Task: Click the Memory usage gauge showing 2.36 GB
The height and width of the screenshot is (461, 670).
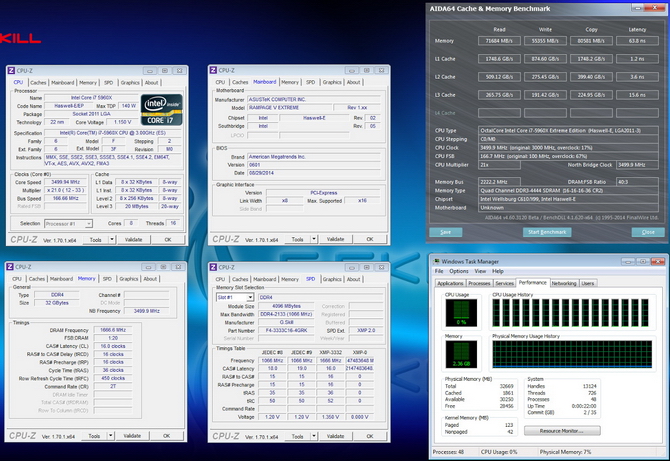Action: [x=461, y=354]
